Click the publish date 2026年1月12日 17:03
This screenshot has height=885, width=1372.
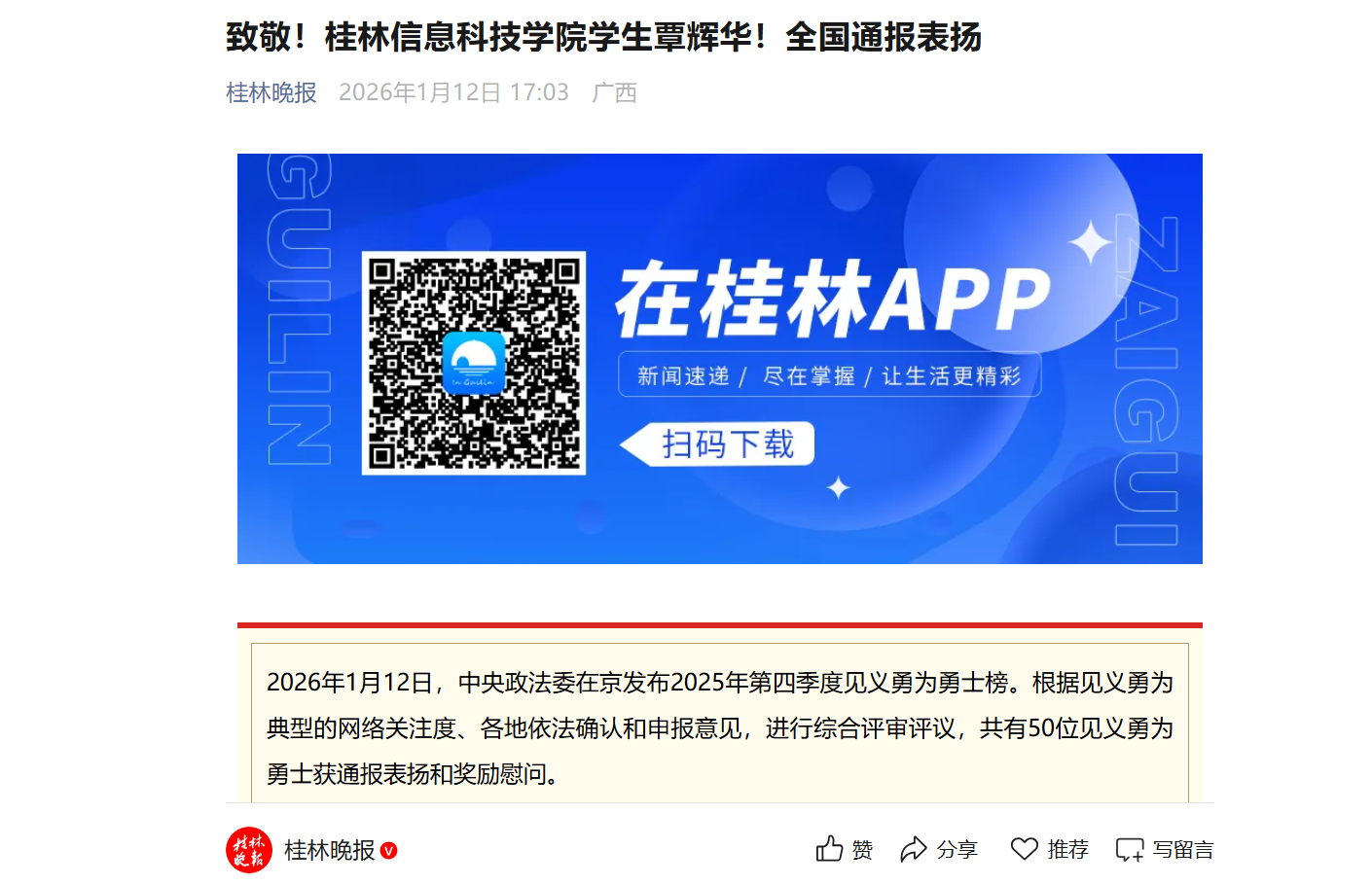point(453,92)
